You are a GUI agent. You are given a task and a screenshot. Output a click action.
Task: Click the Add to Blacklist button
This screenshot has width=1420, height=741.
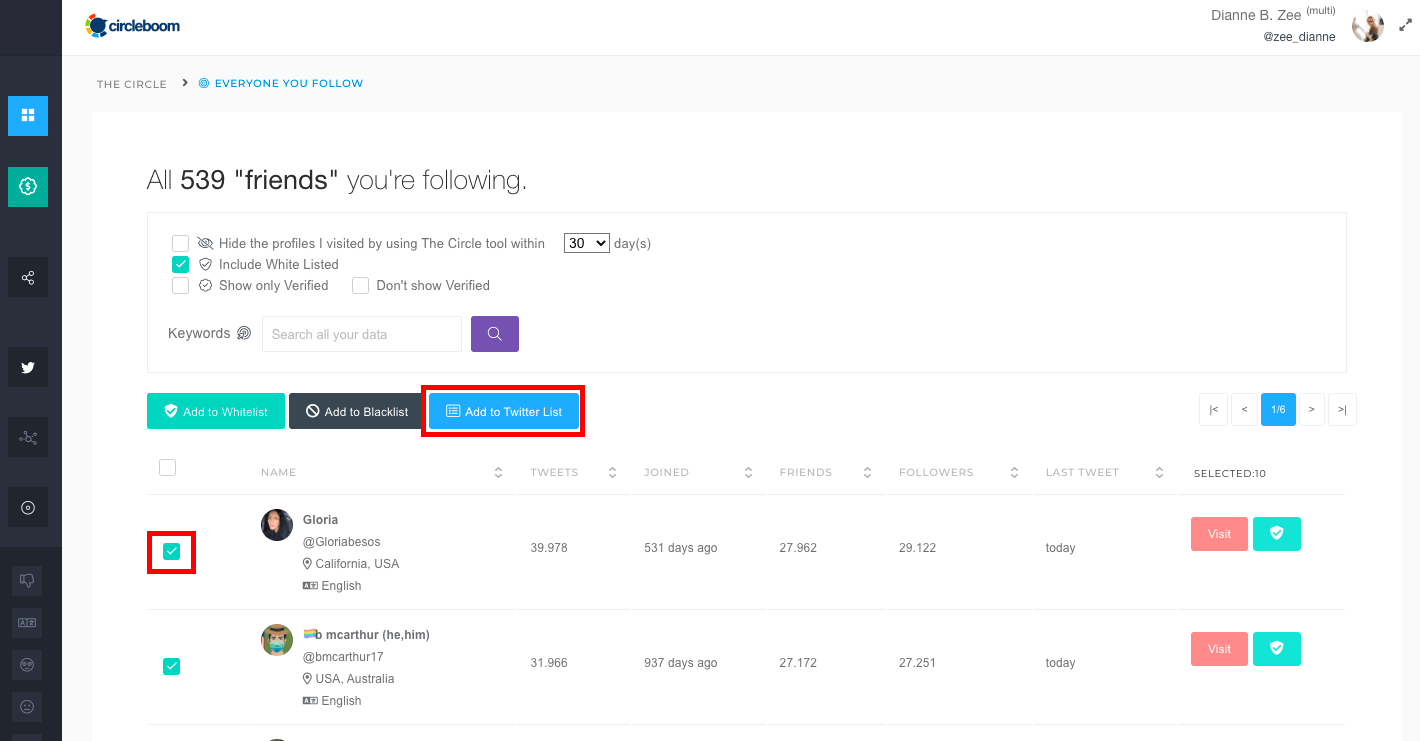pyautogui.click(x=356, y=411)
